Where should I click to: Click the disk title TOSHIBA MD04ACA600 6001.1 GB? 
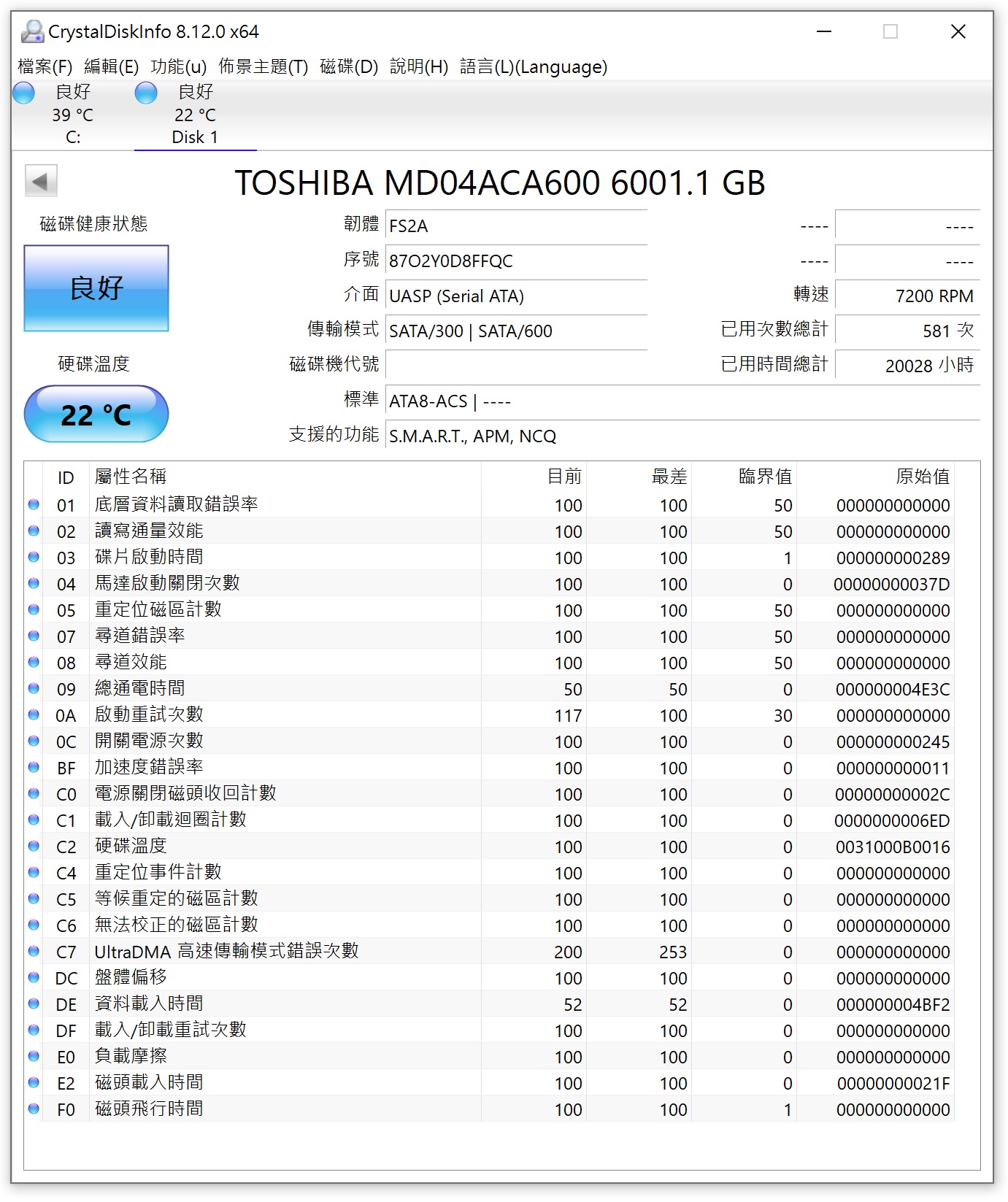click(500, 182)
